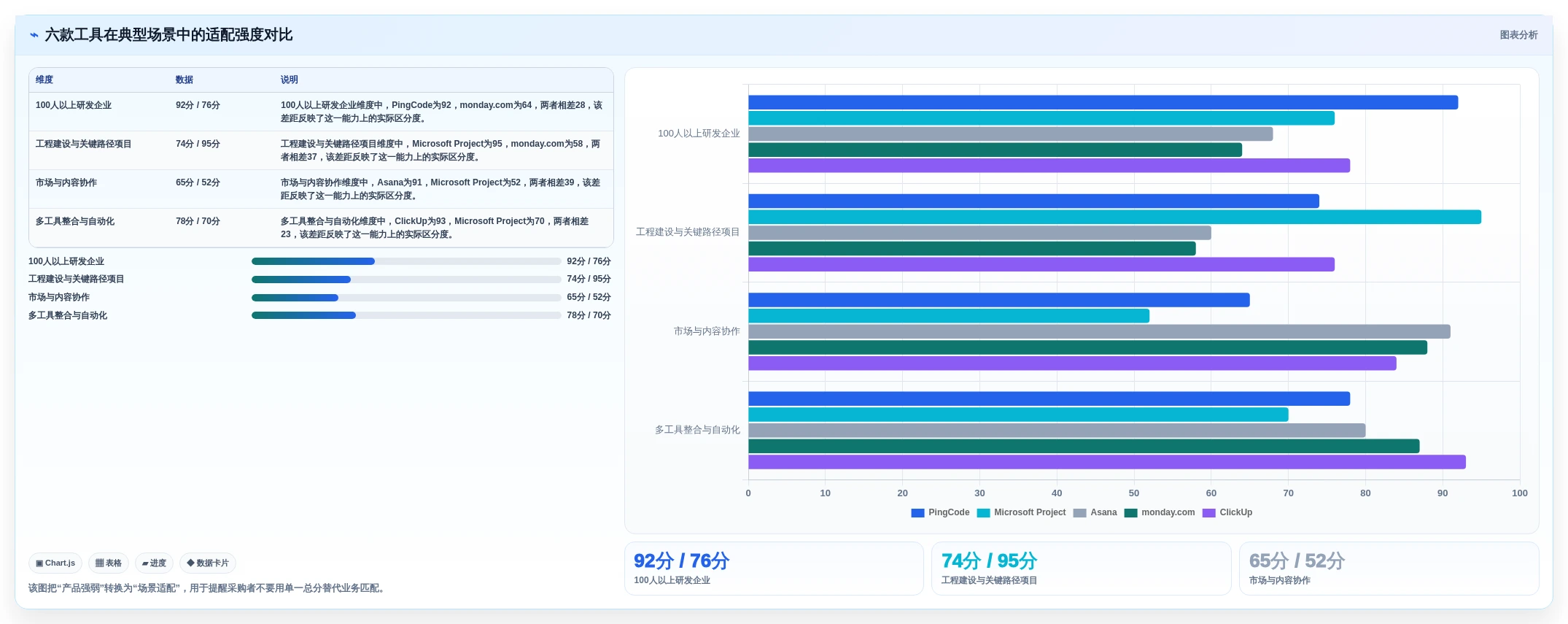
Task: Click the 工程建设与关键路径项目 chart axis label
Action: (688, 233)
